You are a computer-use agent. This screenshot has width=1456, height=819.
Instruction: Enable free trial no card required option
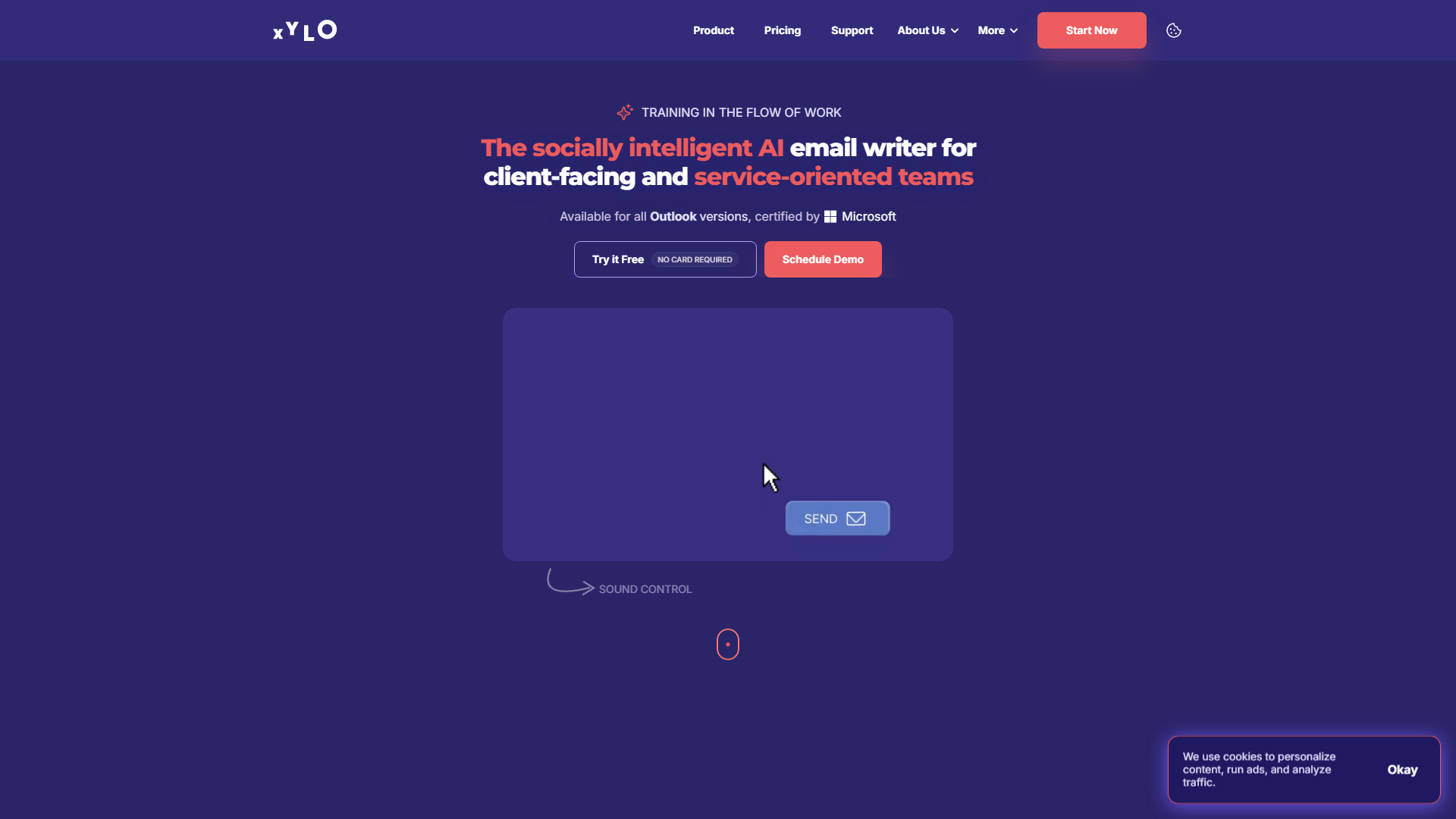[x=664, y=259]
